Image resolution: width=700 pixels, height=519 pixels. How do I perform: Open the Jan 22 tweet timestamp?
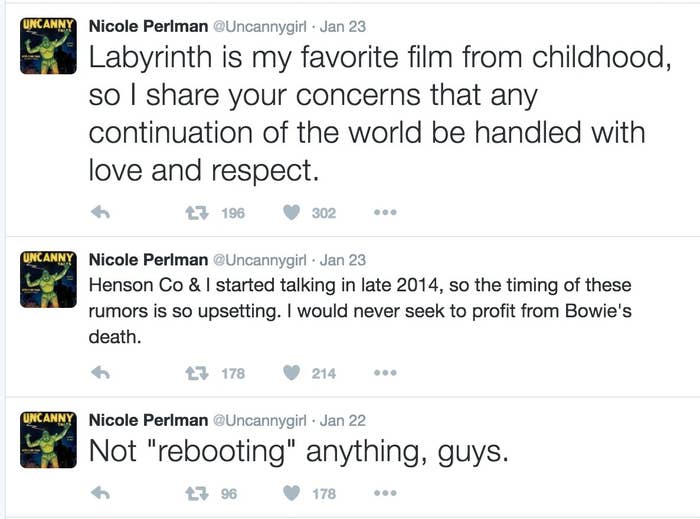coord(343,420)
